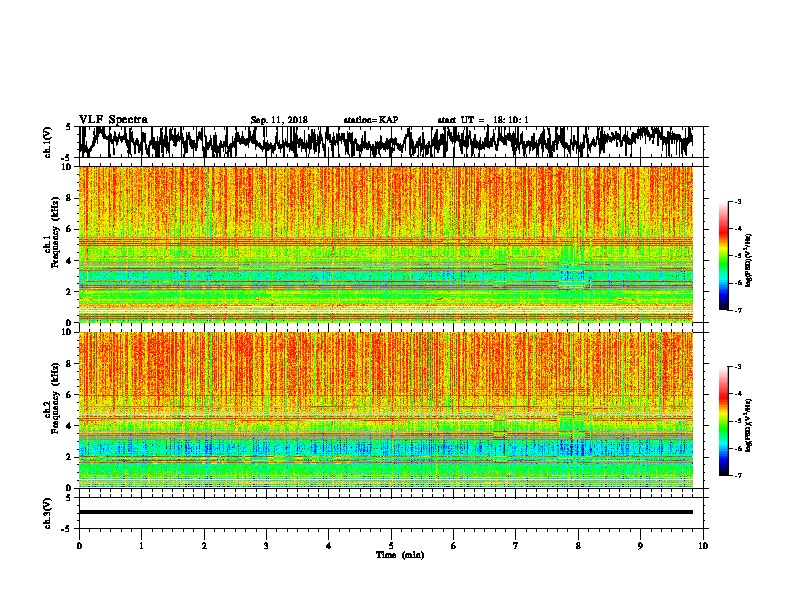The width and height of the screenshot is (792, 612).
Task: Click the "ch.1(V)" waveform axis label
Action: point(48,142)
